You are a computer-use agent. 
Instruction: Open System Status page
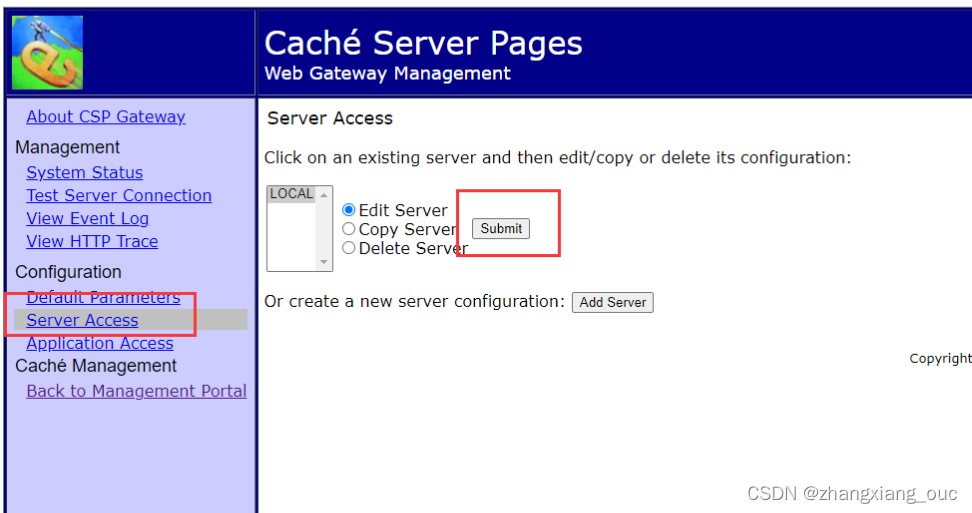84,172
